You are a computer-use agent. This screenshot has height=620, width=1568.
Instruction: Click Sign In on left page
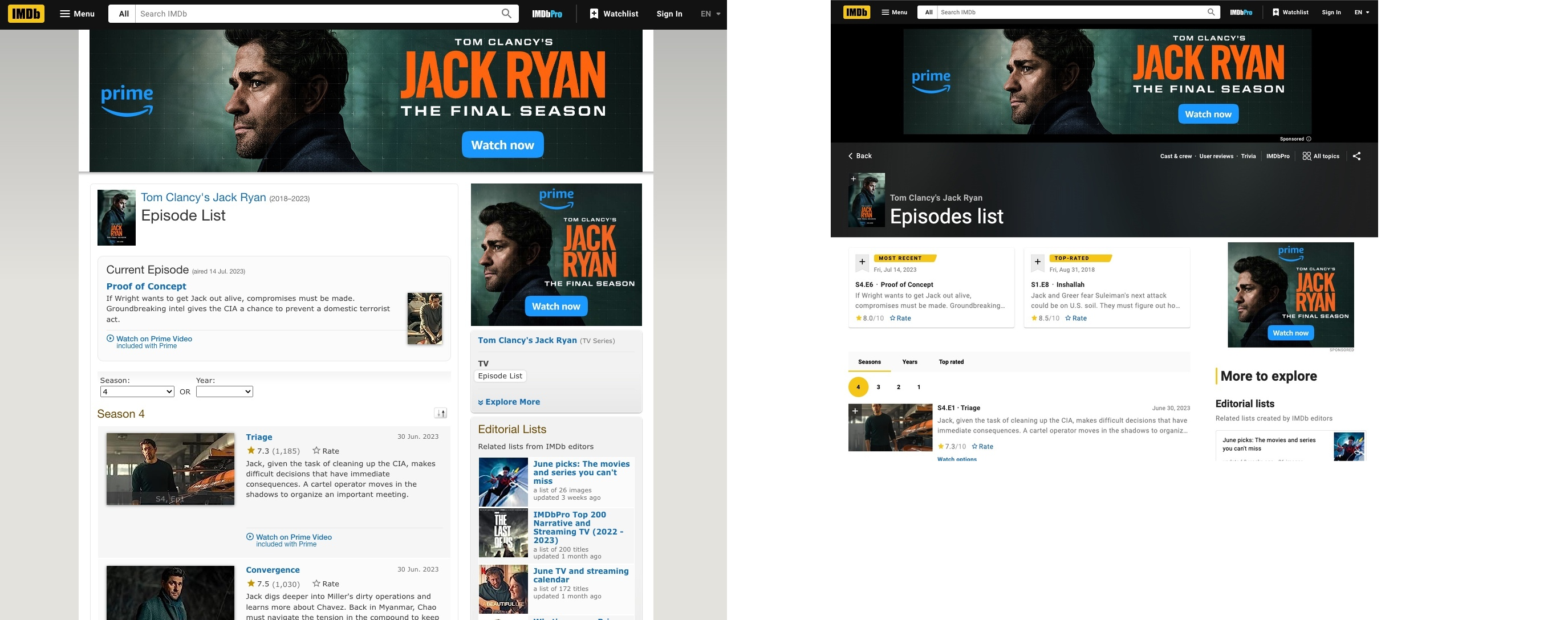(x=669, y=13)
